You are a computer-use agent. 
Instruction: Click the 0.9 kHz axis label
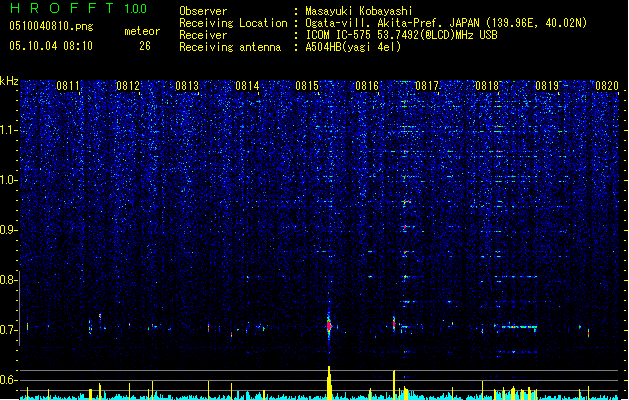(8, 230)
